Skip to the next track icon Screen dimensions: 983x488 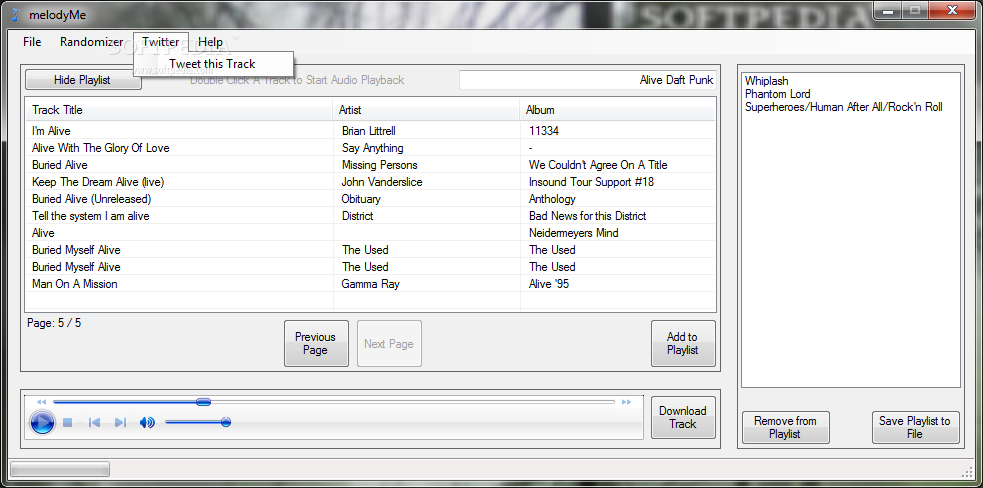(120, 423)
